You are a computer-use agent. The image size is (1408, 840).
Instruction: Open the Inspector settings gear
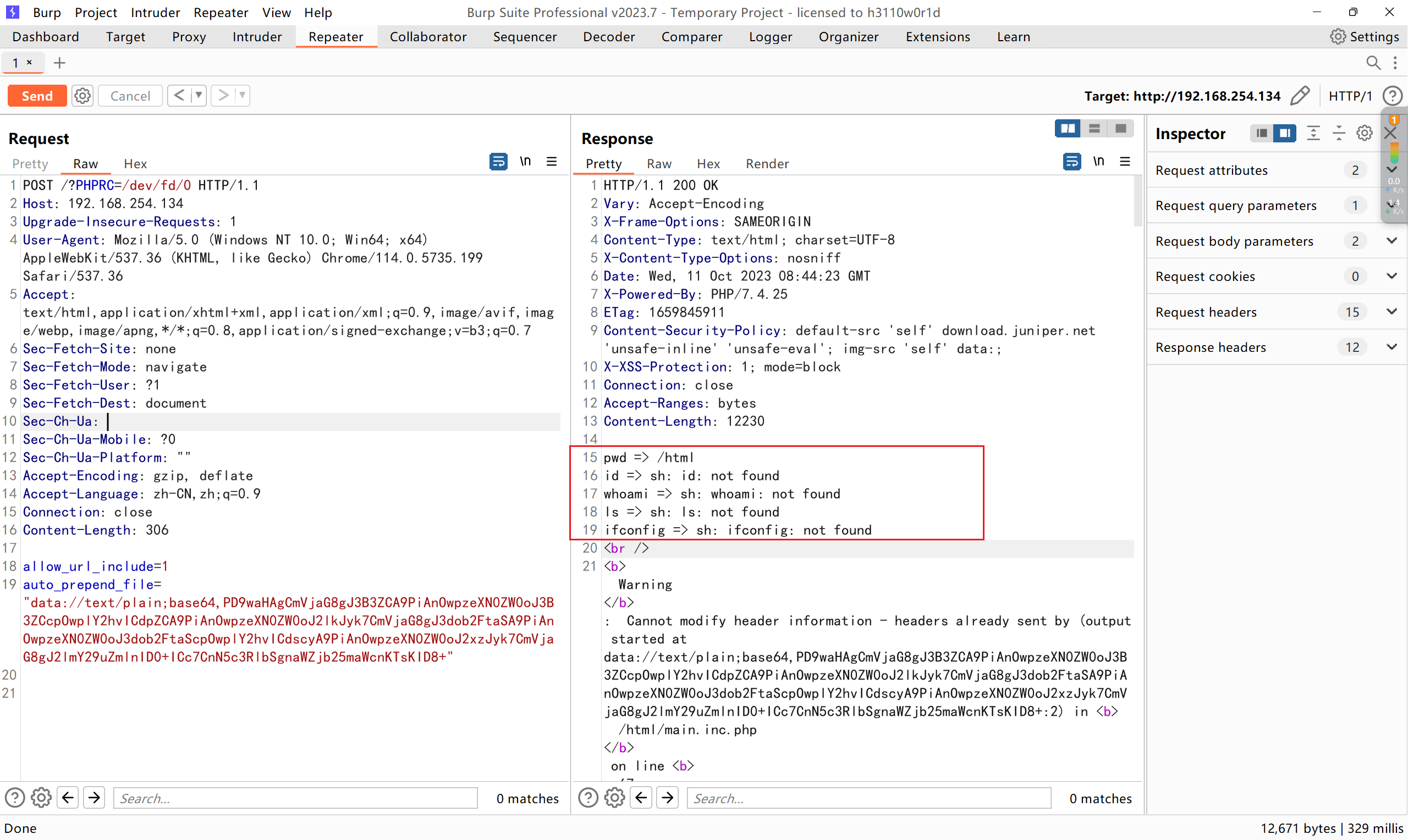click(1365, 133)
